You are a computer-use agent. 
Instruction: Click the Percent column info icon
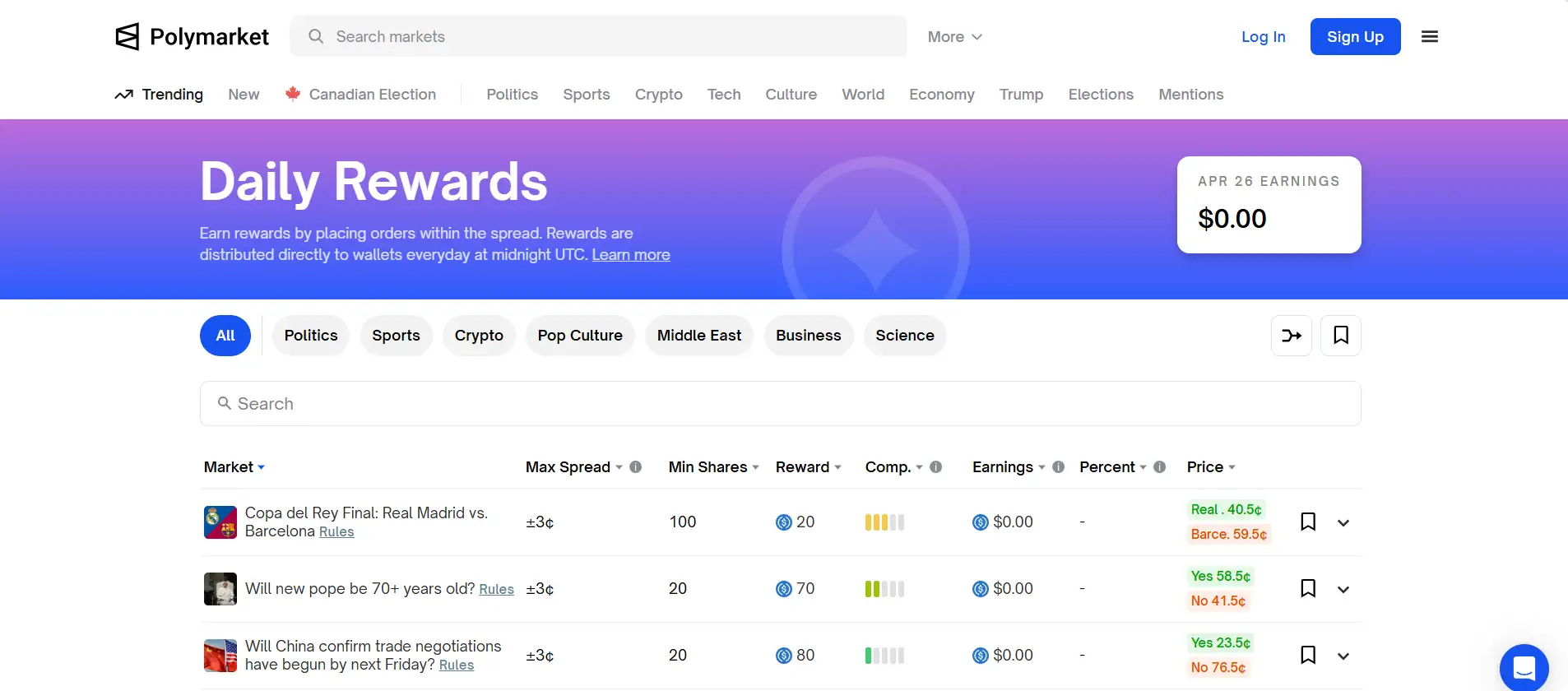pyautogui.click(x=1160, y=467)
